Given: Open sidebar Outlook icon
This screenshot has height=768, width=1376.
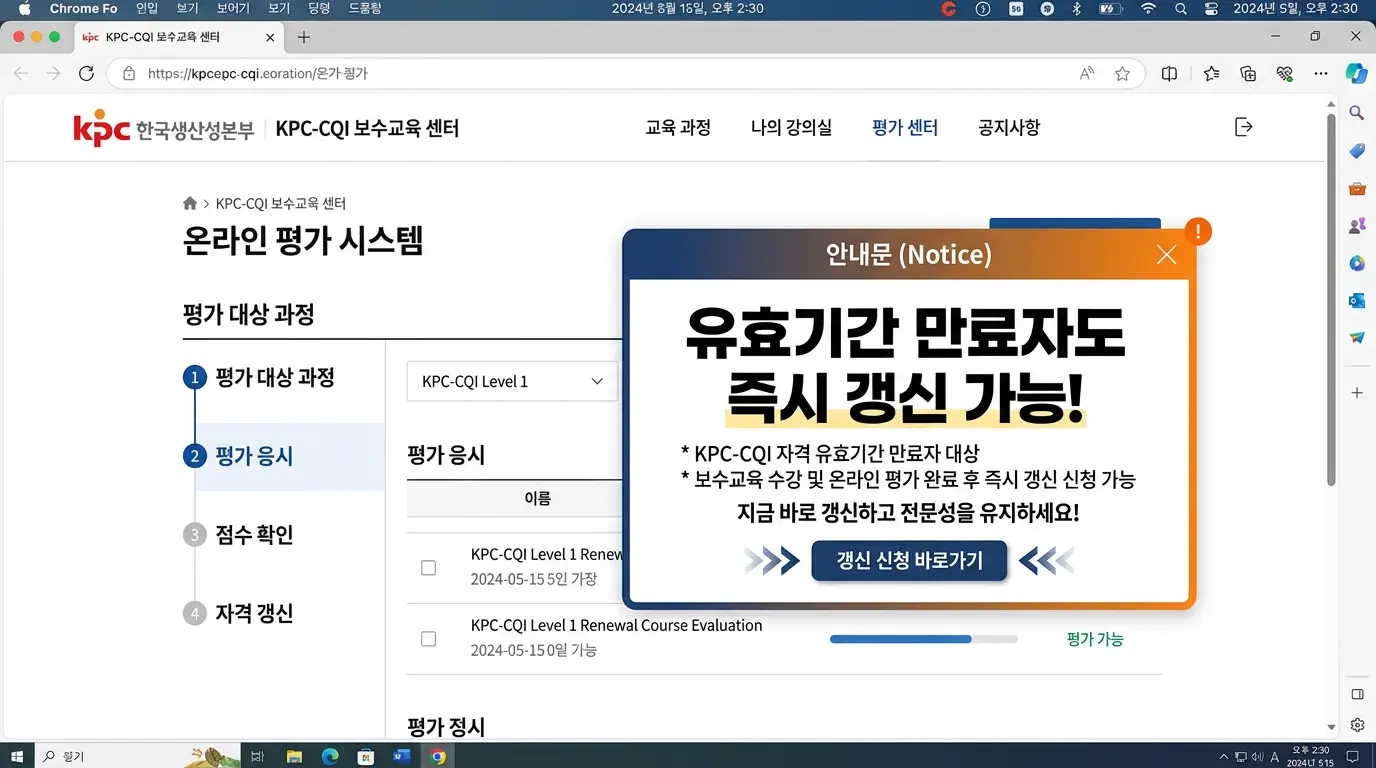Looking at the screenshot, I should click(x=1357, y=300).
